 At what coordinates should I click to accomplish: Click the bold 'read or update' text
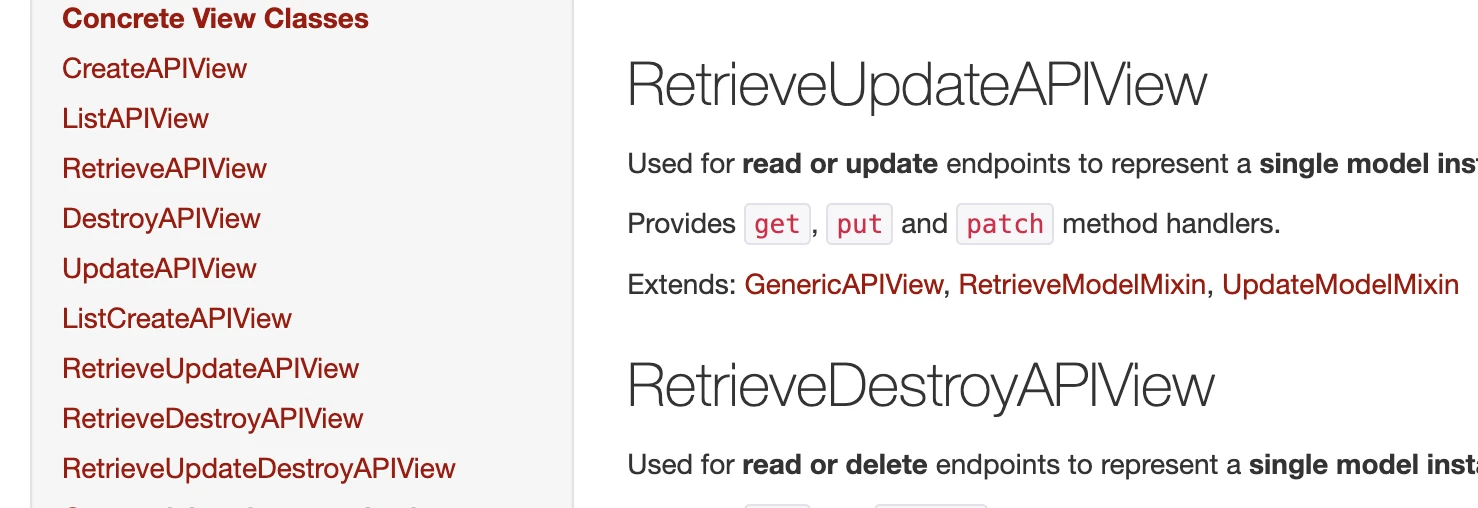[x=839, y=164]
